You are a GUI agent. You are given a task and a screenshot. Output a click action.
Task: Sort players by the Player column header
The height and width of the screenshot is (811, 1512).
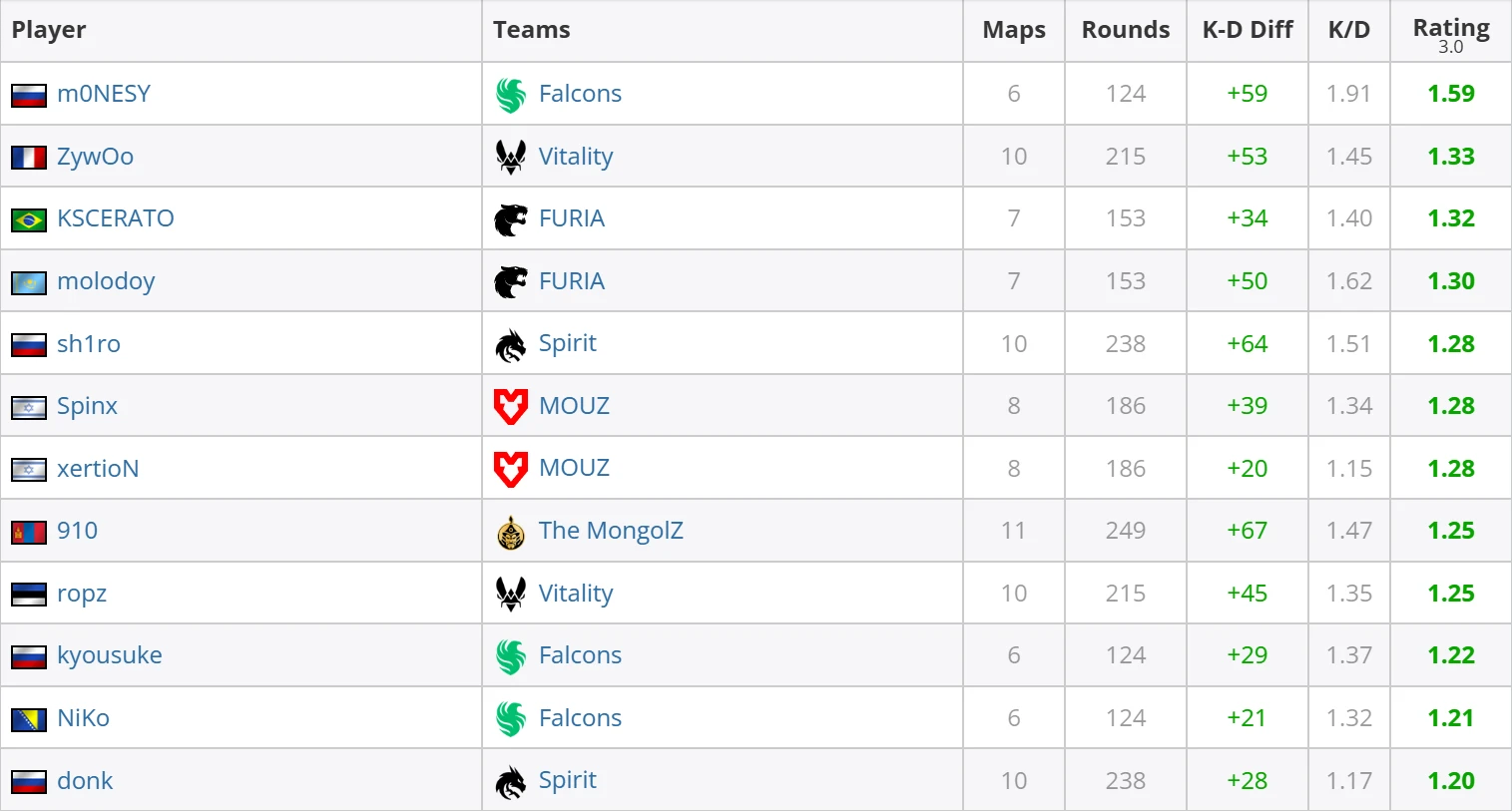[x=49, y=30]
